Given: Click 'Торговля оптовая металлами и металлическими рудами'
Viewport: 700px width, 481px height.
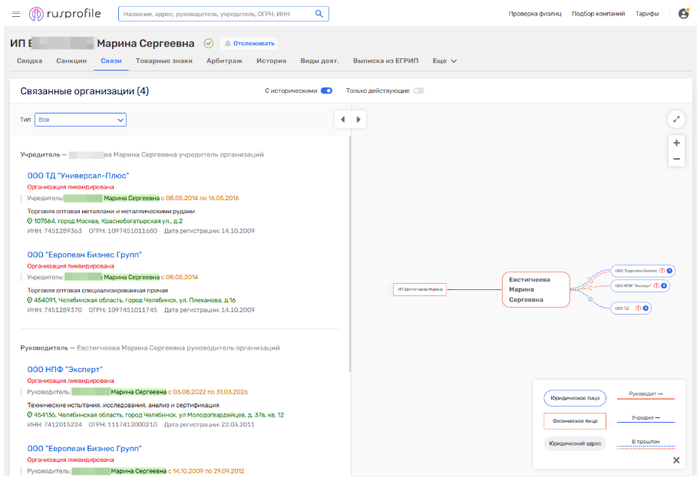Looking at the screenshot, I should [x=111, y=211].
